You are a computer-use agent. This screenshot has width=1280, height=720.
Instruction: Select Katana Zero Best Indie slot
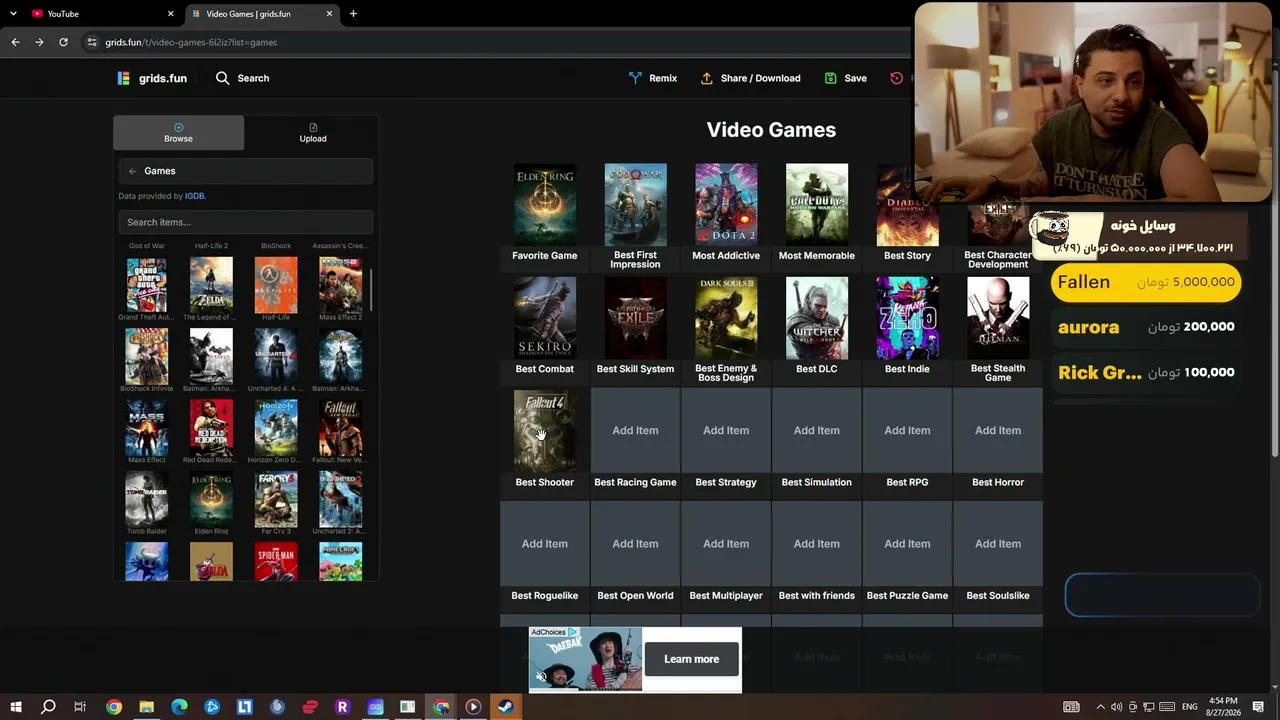pos(907,318)
